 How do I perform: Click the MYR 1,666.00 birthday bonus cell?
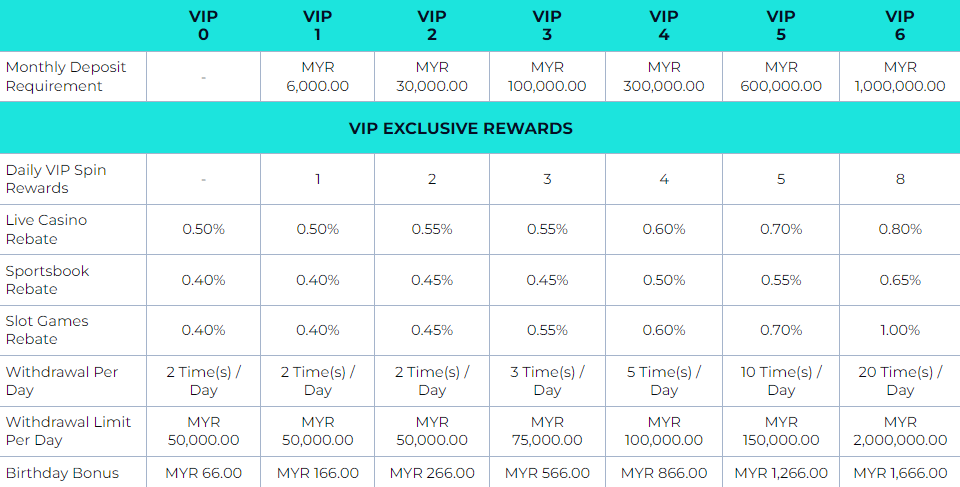[x=900, y=473]
